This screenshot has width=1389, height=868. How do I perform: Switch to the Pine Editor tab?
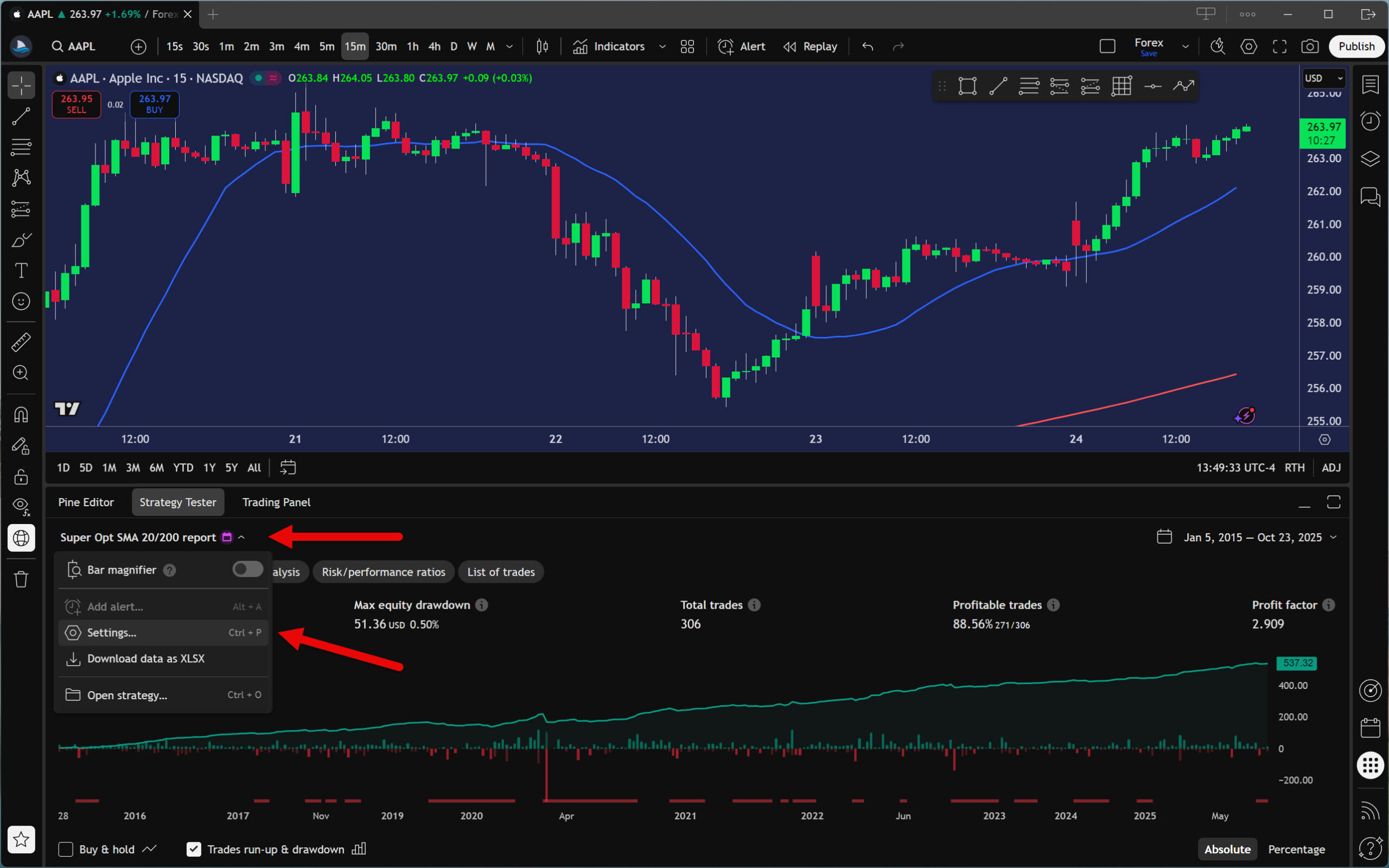86,502
